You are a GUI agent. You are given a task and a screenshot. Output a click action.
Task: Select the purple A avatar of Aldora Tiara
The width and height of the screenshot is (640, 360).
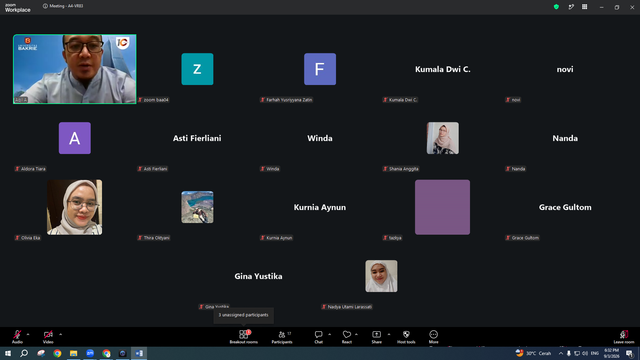pyautogui.click(x=75, y=138)
